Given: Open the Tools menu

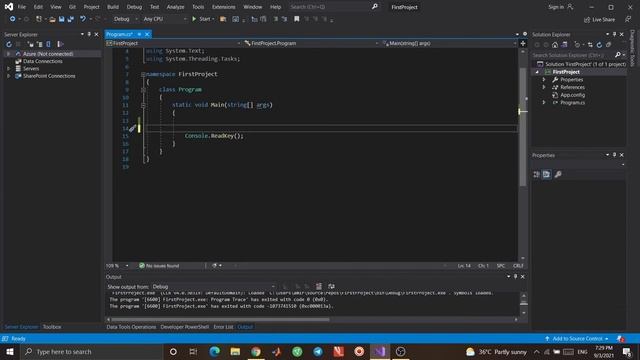Looking at the screenshot, I should (198, 7).
